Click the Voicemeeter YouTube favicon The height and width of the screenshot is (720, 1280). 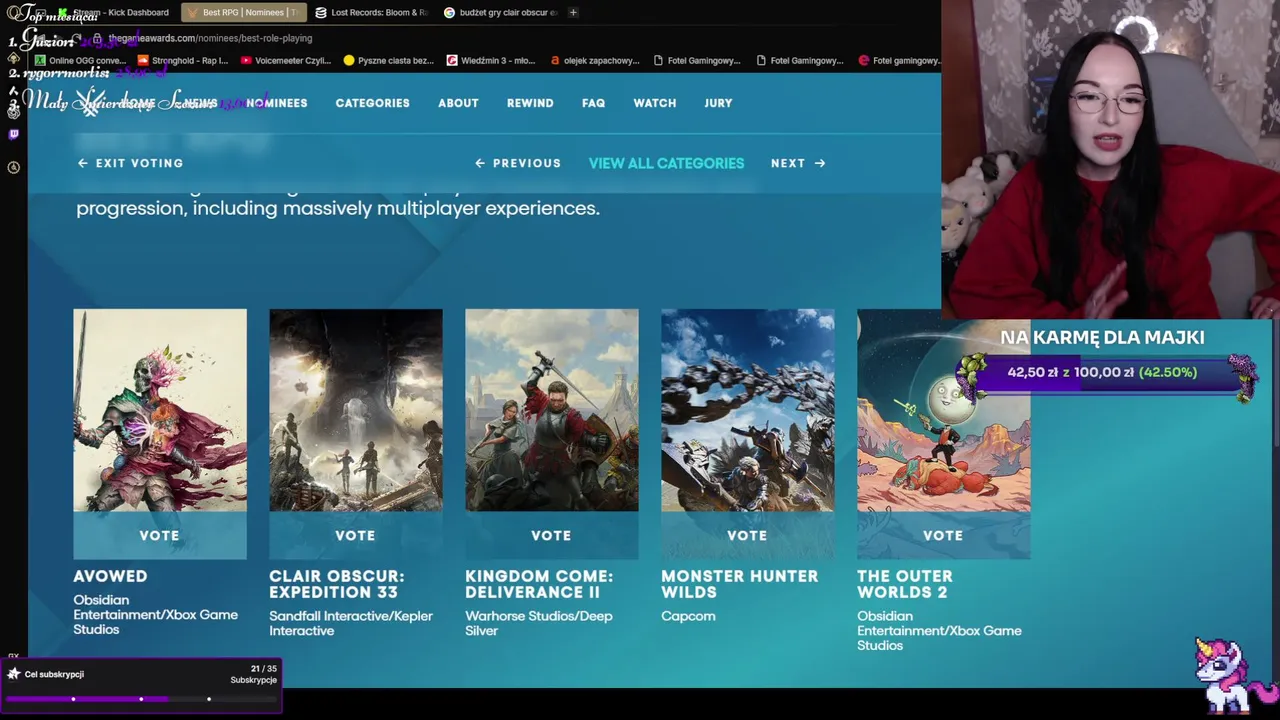coord(246,60)
